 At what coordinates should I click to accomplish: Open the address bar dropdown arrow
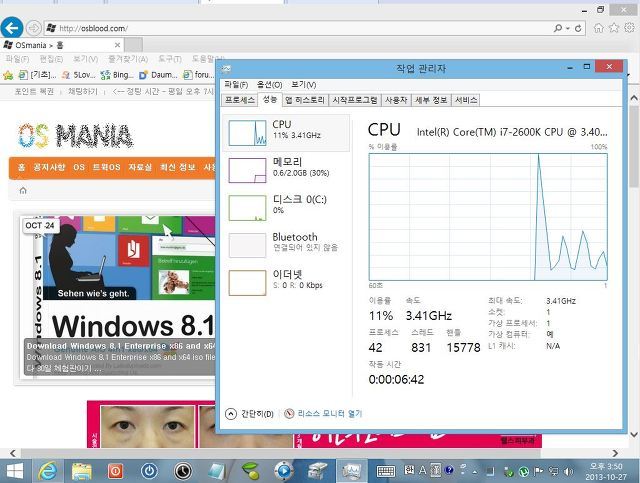pyautogui.click(x=568, y=29)
